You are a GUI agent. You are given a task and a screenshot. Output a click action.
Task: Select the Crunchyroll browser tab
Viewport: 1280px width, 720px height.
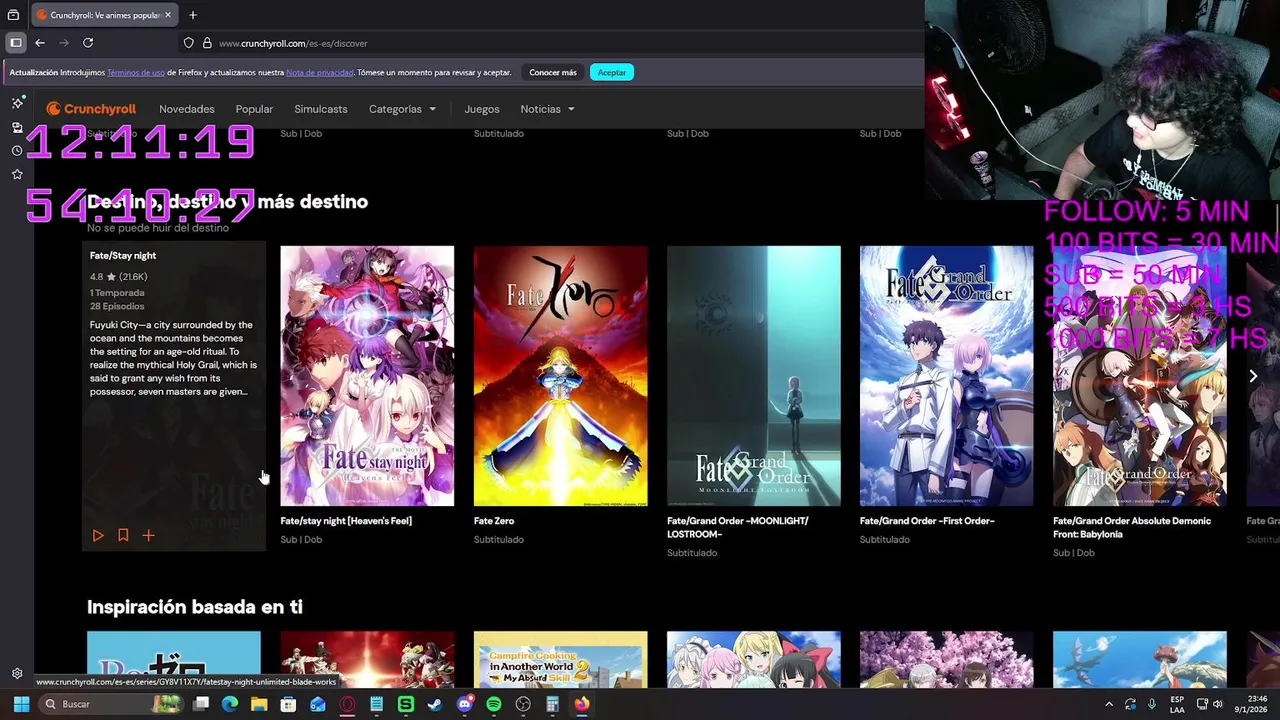104,15
